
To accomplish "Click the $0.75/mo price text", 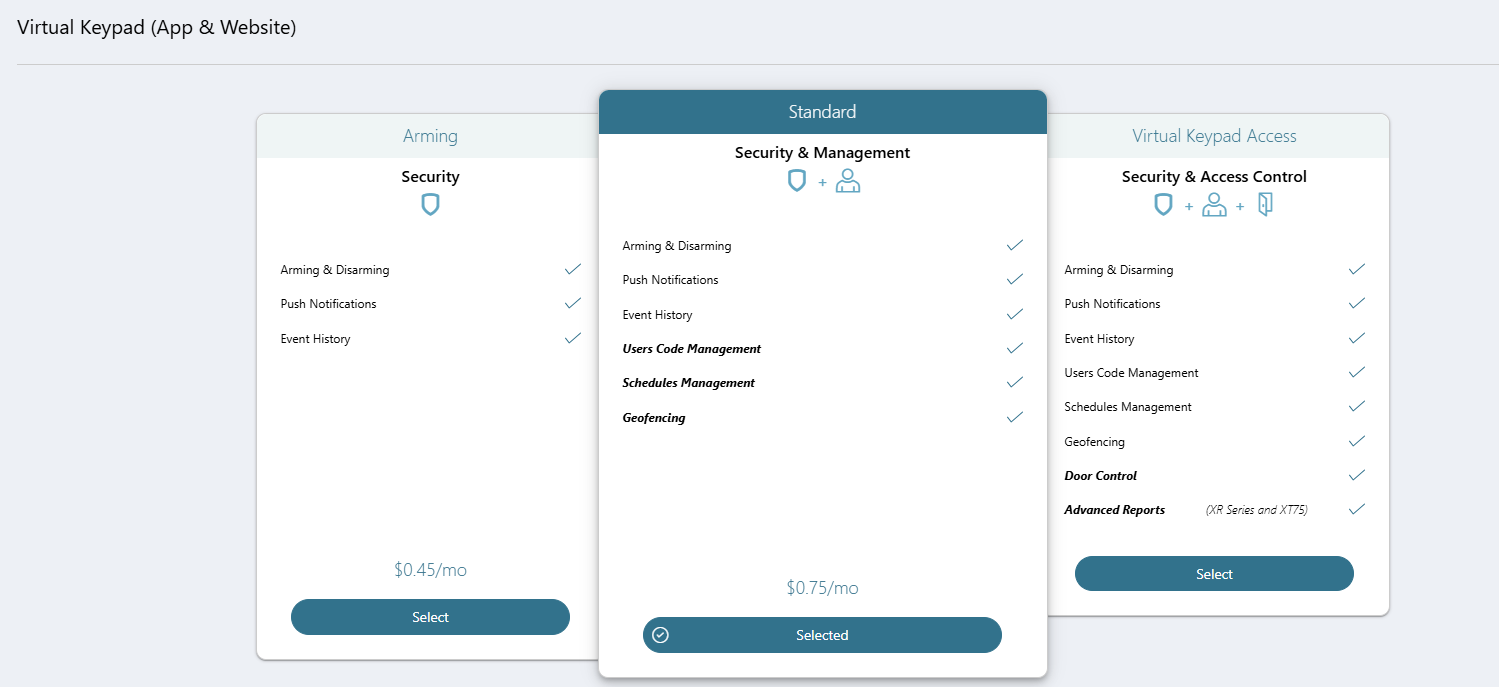I will [x=821, y=587].
